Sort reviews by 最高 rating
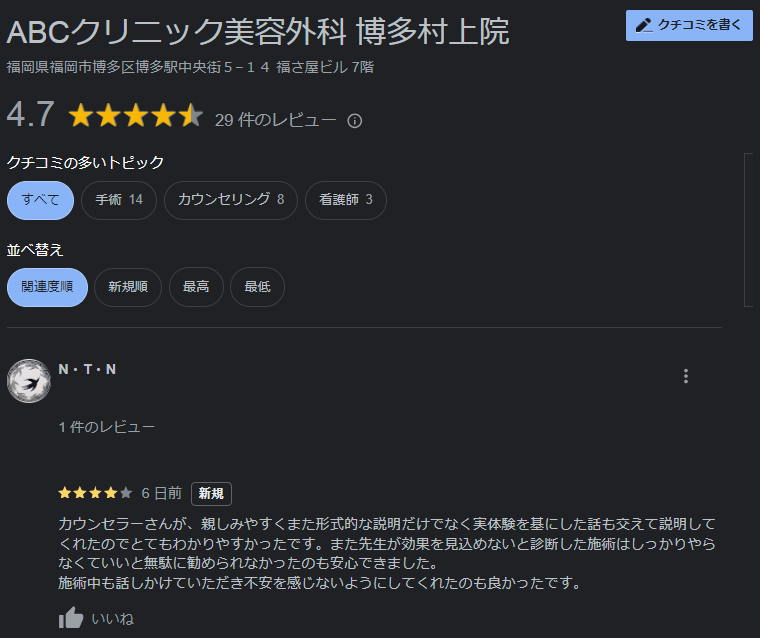Image resolution: width=760 pixels, height=638 pixels. pos(196,287)
